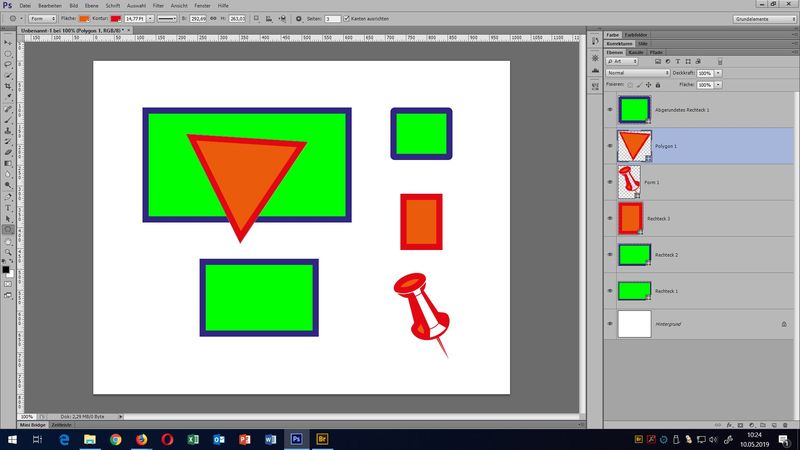Open the Form tool mode dropdown
The image size is (800, 450).
[x=42, y=19]
